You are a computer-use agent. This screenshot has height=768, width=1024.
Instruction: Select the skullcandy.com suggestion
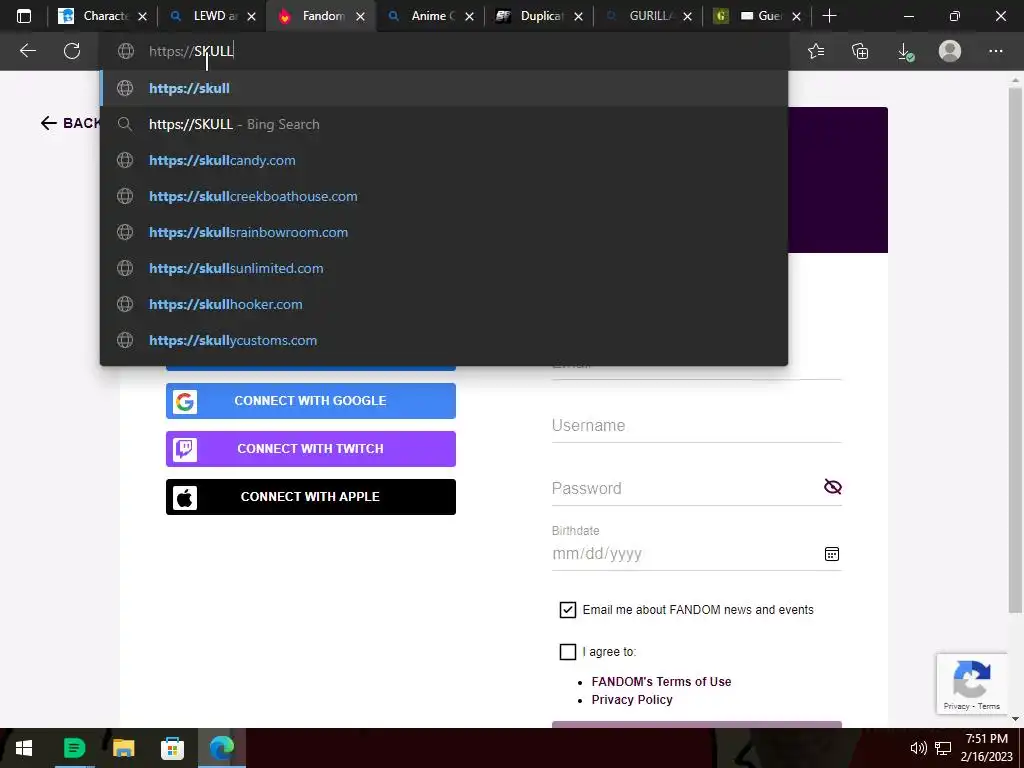coord(444,160)
